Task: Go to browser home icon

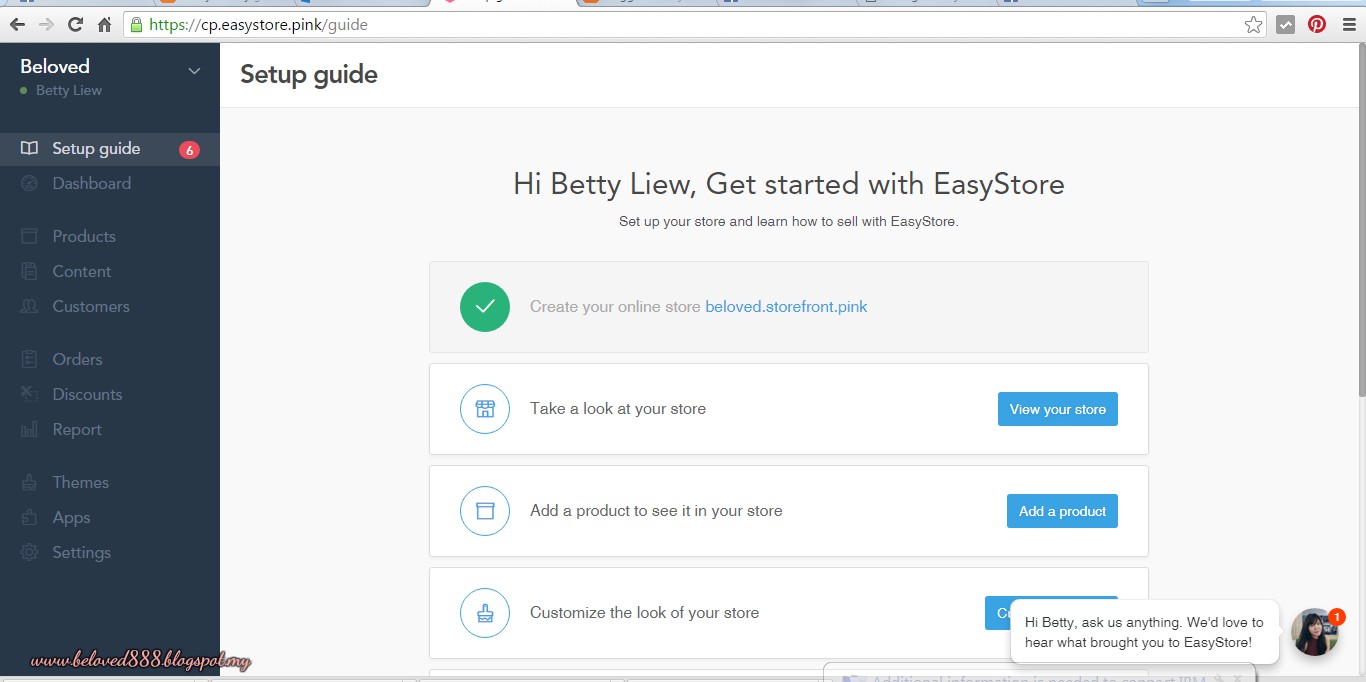Action: [104, 25]
